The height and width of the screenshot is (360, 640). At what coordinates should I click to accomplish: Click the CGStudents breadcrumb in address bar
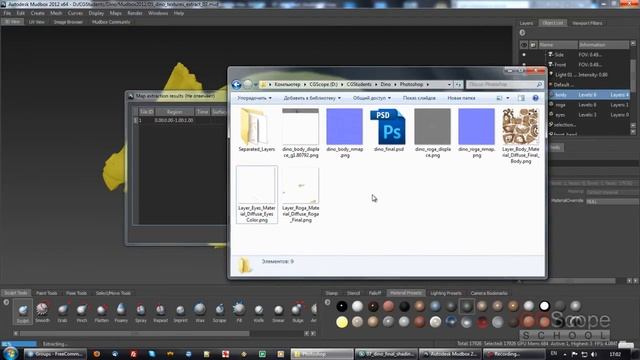[359, 84]
